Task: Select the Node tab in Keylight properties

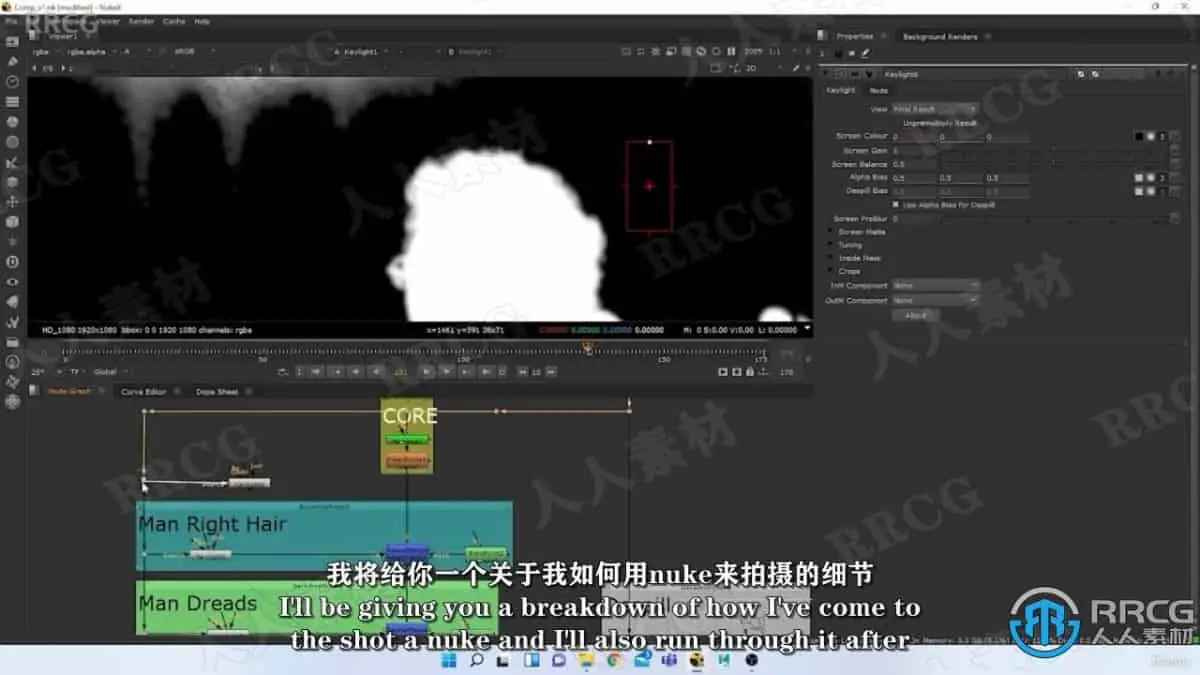Action: [878, 90]
